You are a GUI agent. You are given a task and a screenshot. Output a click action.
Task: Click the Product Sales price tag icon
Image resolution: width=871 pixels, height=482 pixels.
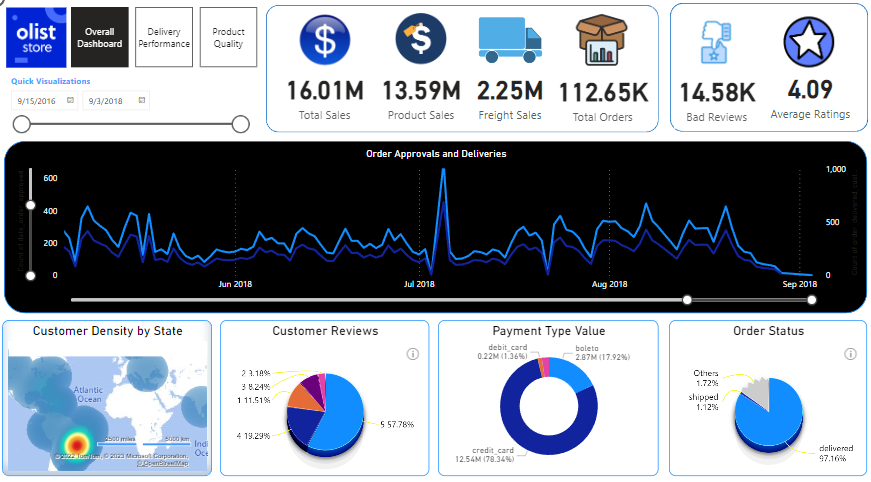point(420,41)
